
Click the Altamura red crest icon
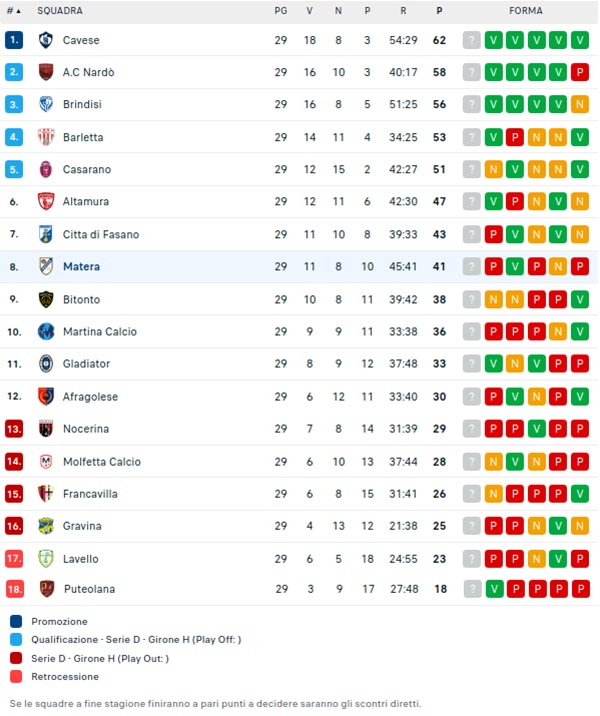pyautogui.click(x=46, y=201)
